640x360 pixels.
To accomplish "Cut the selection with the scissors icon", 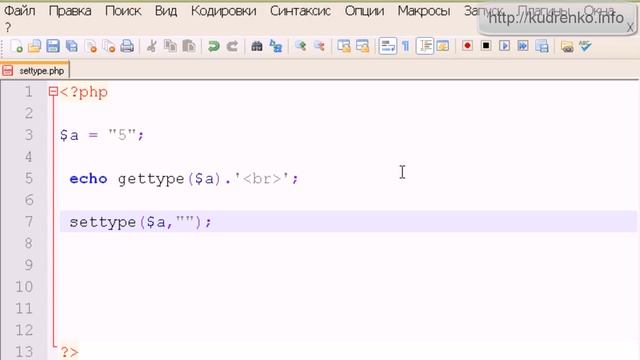I will pos(151,46).
